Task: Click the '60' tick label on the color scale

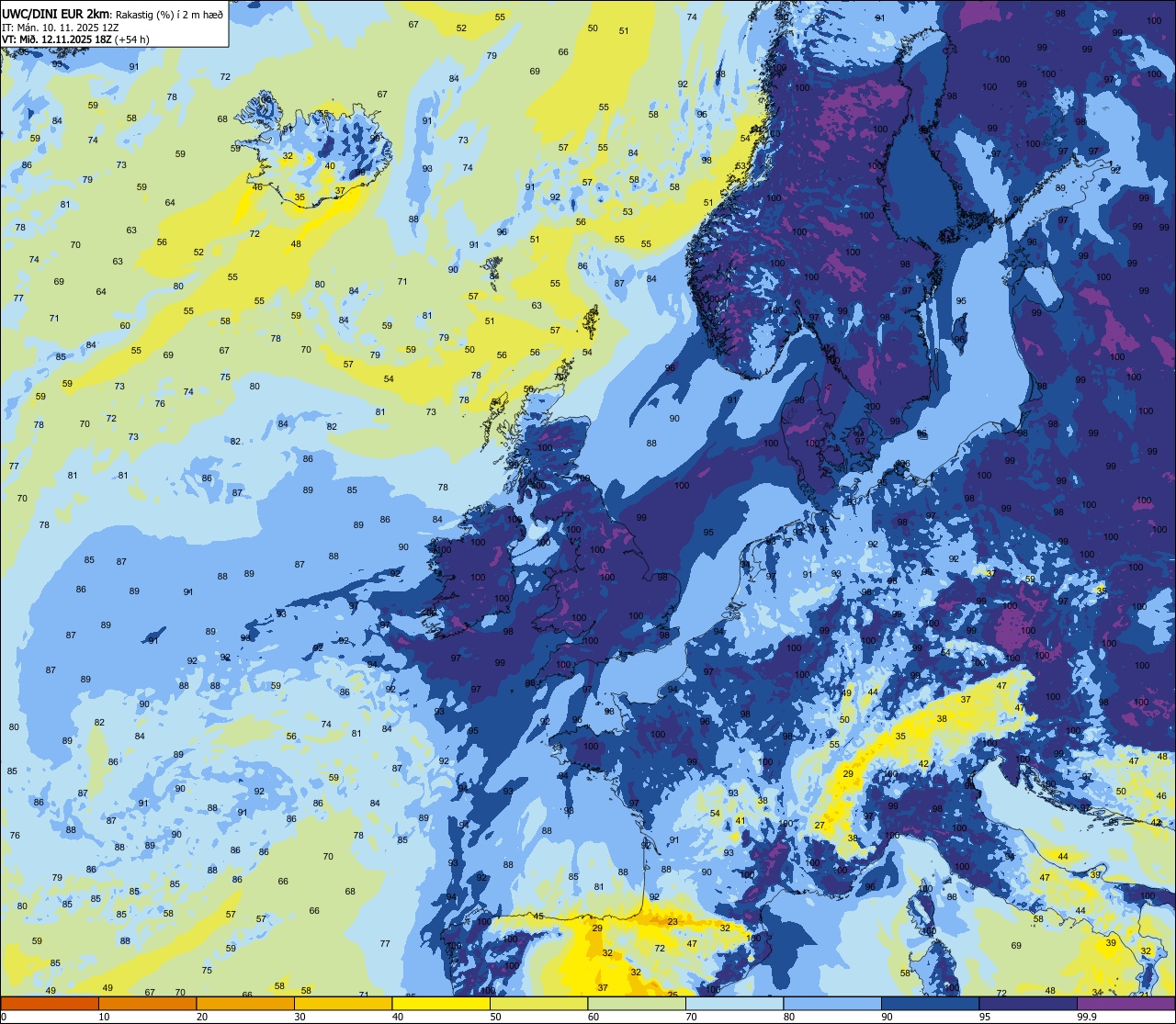Action: click(x=594, y=1017)
